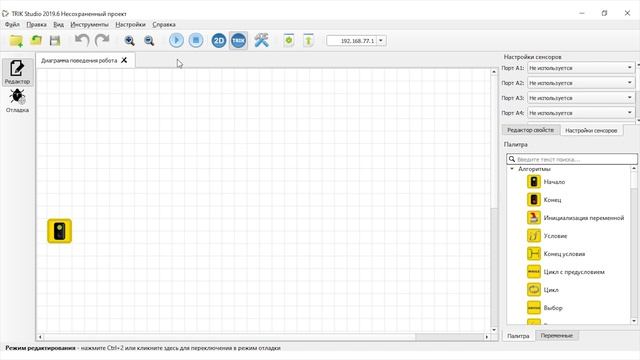Select Конец условия block

click(556, 254)
